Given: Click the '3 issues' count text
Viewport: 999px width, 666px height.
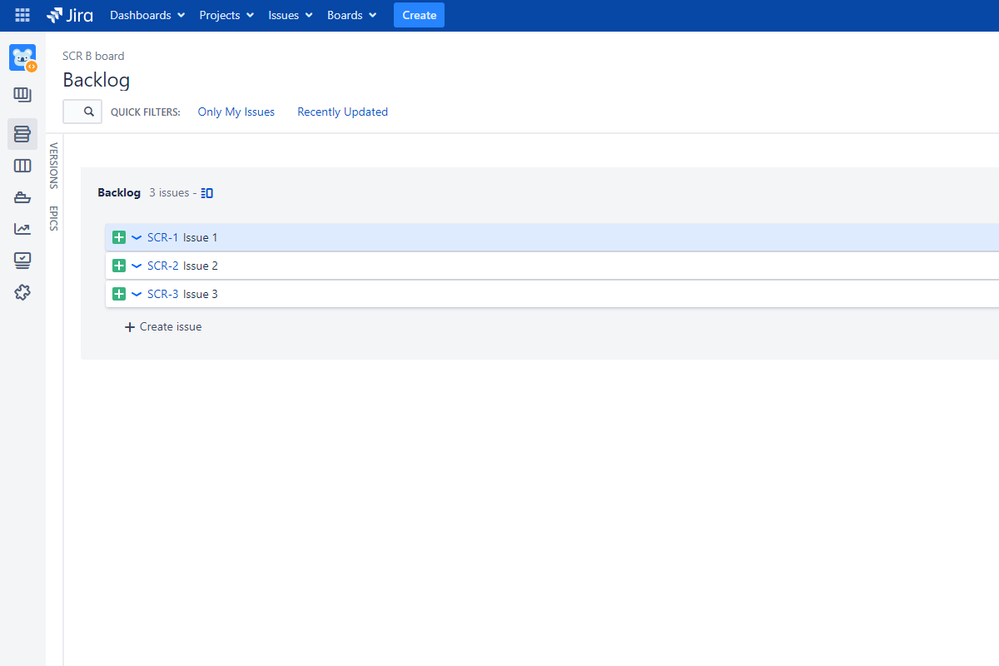Looking at the screenshot, I should pyautogui.click(x=169, y=192).
